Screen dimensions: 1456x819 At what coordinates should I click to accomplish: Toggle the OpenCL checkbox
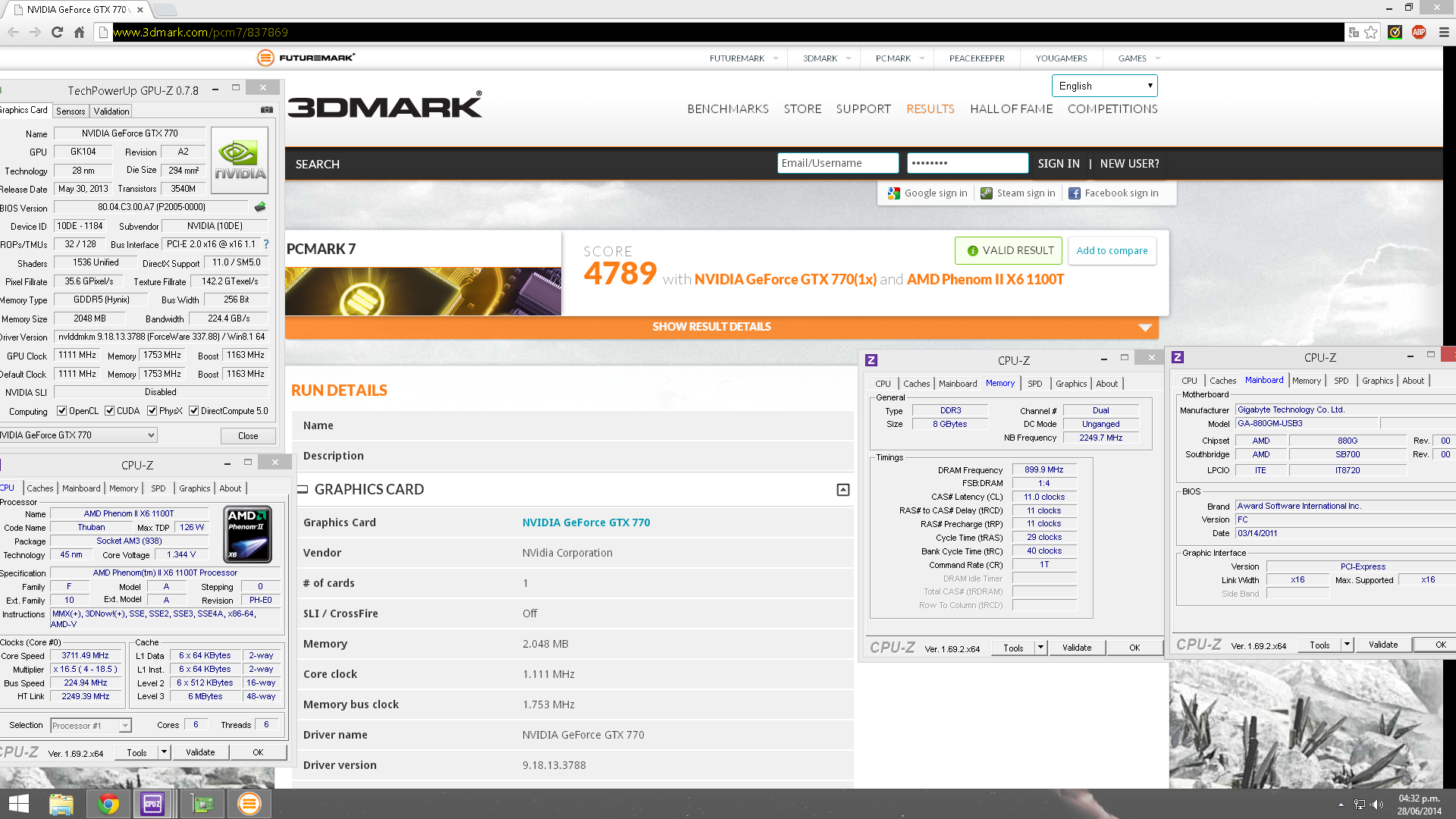coord(62,411)
